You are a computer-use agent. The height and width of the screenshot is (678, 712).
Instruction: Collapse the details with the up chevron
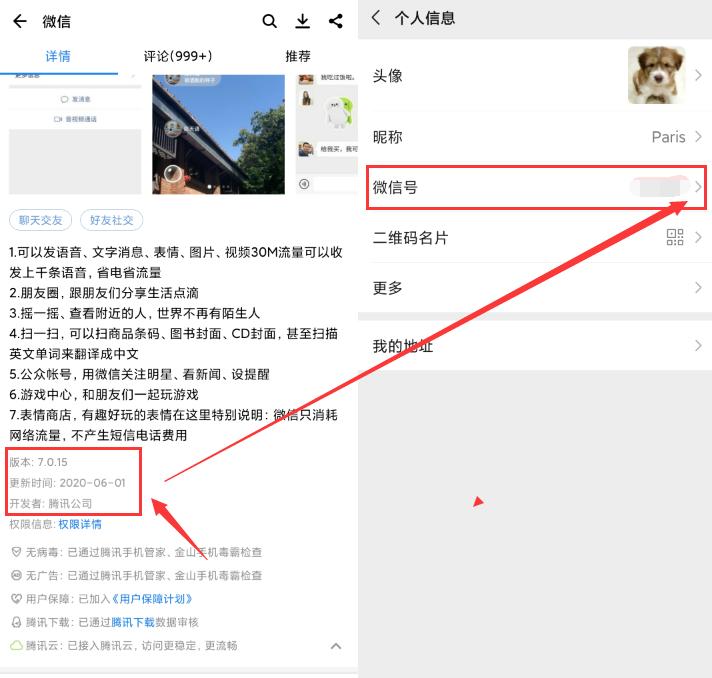click(336, 646)
